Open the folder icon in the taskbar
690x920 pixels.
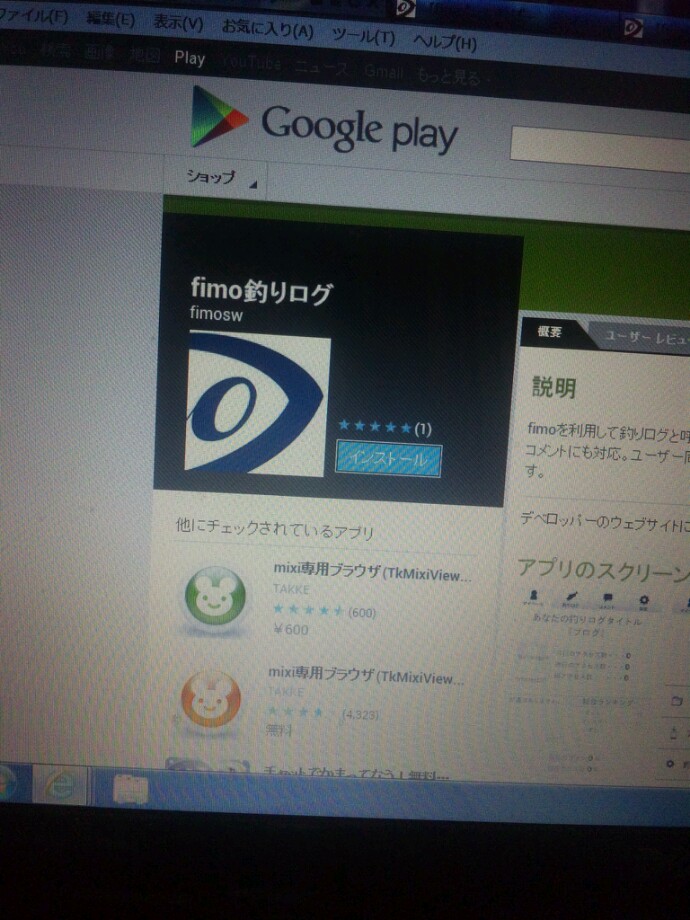click(130, 789)
